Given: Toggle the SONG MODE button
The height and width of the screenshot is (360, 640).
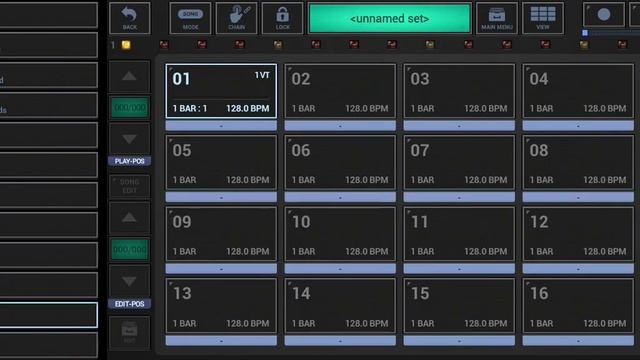Looking at the screenshot, I should point(190,18).
